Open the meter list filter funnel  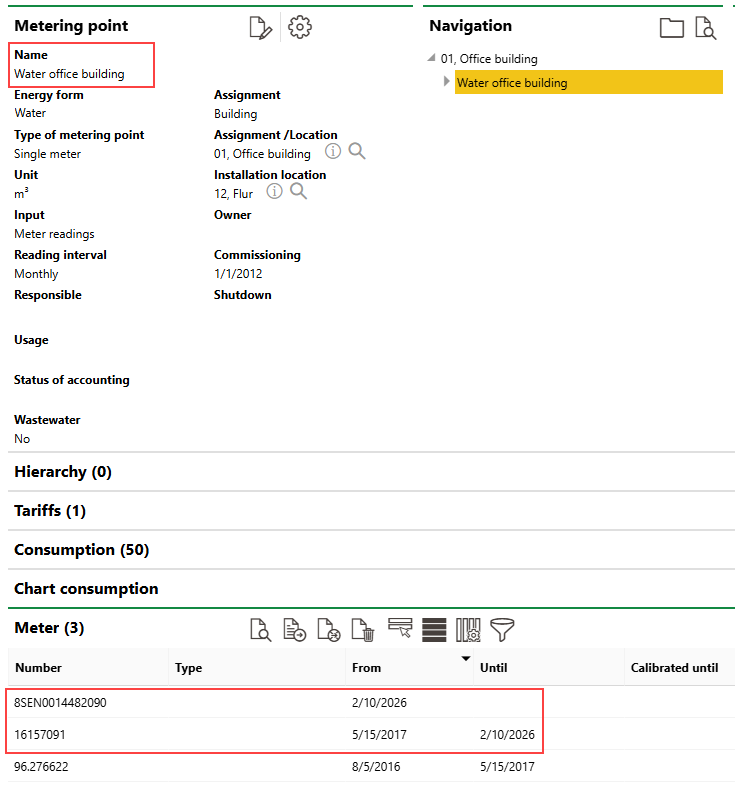(502, 630)
